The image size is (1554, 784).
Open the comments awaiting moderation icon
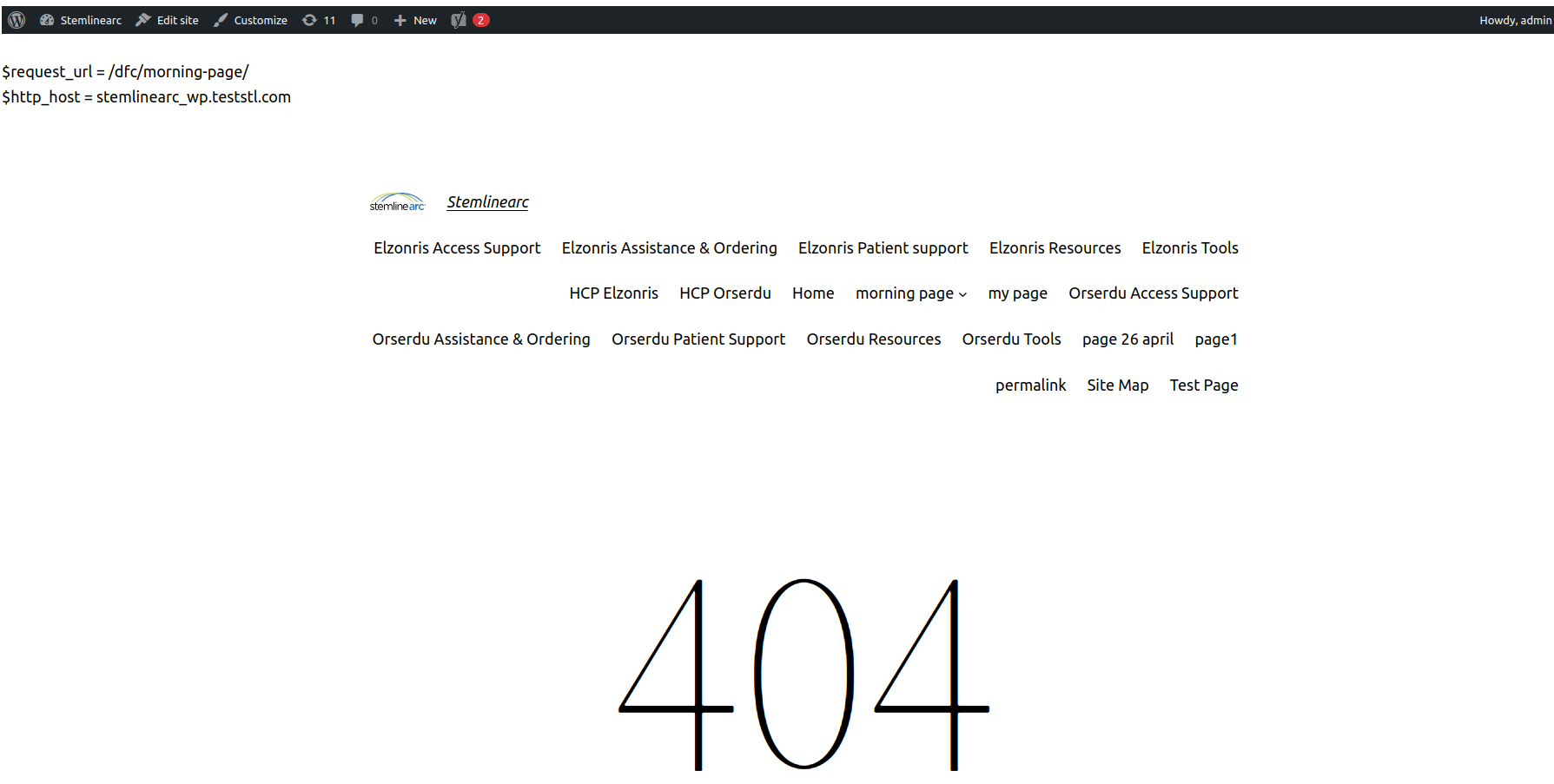point(364,20)
